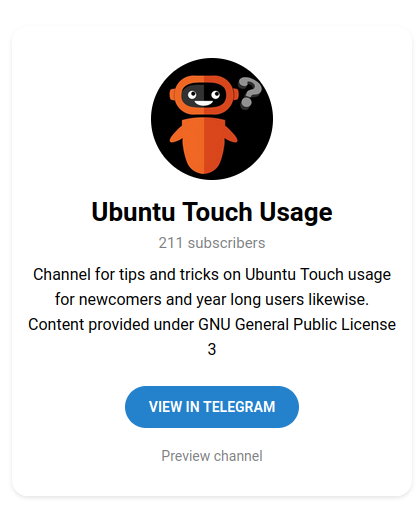Screen dimensions: 419x506
Task: Click the GNU General Public License text
Action: [297, 325]
